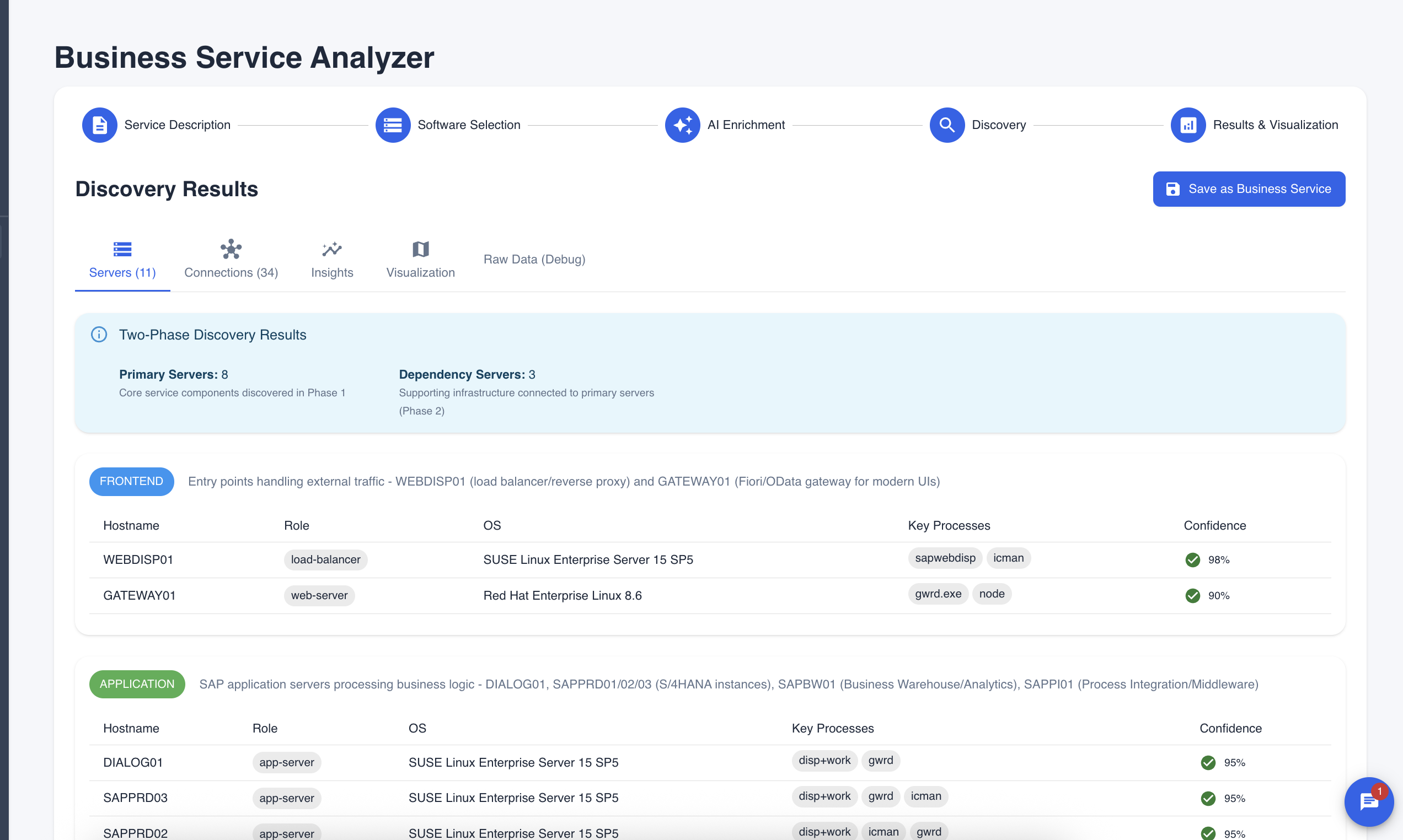Image resolution: width=1403 pixels, height=840 pixels.
Task: Click the Service Description step icon
Action: click(100, 125)
